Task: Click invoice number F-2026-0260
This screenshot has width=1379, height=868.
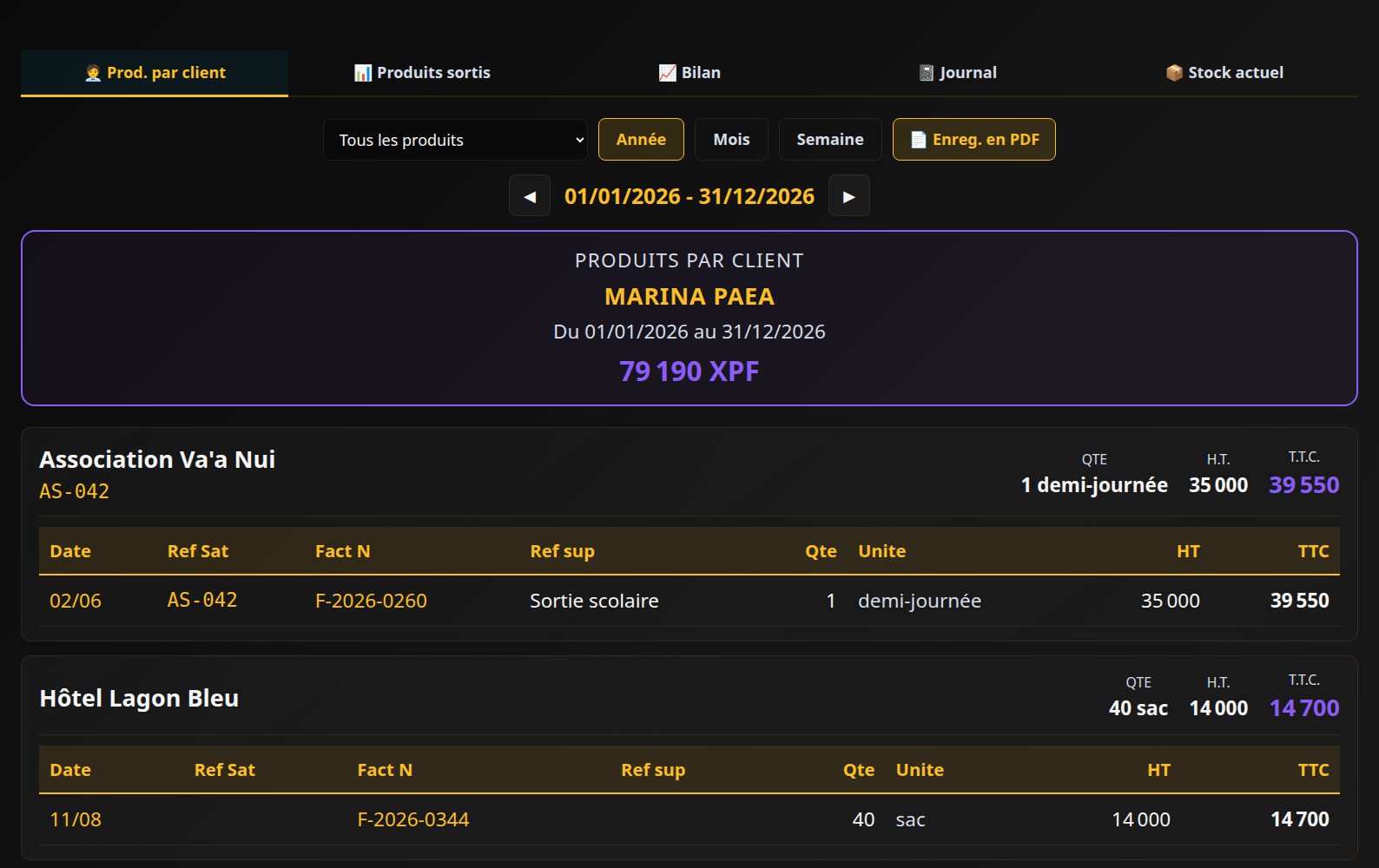Action: click(371, 601)
